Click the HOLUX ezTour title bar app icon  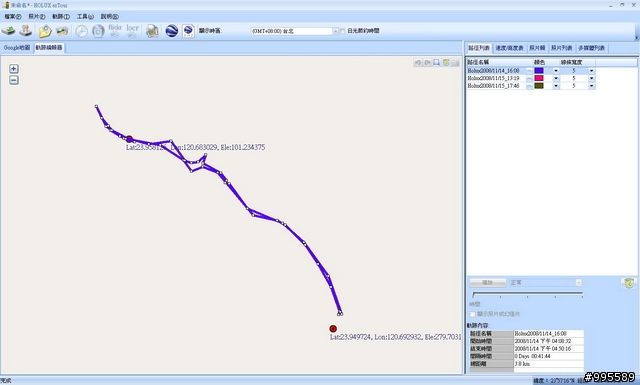(x=6, y=5)
